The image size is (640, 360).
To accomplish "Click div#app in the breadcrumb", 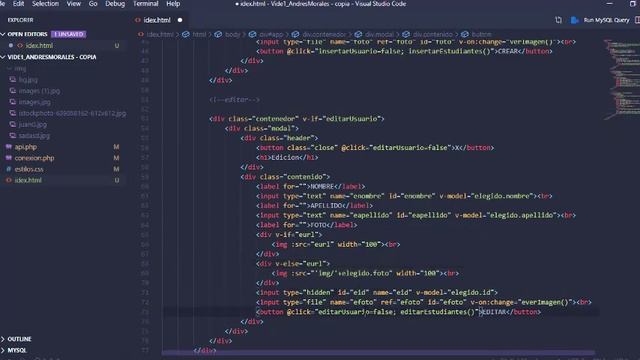I will click(271, 34).
